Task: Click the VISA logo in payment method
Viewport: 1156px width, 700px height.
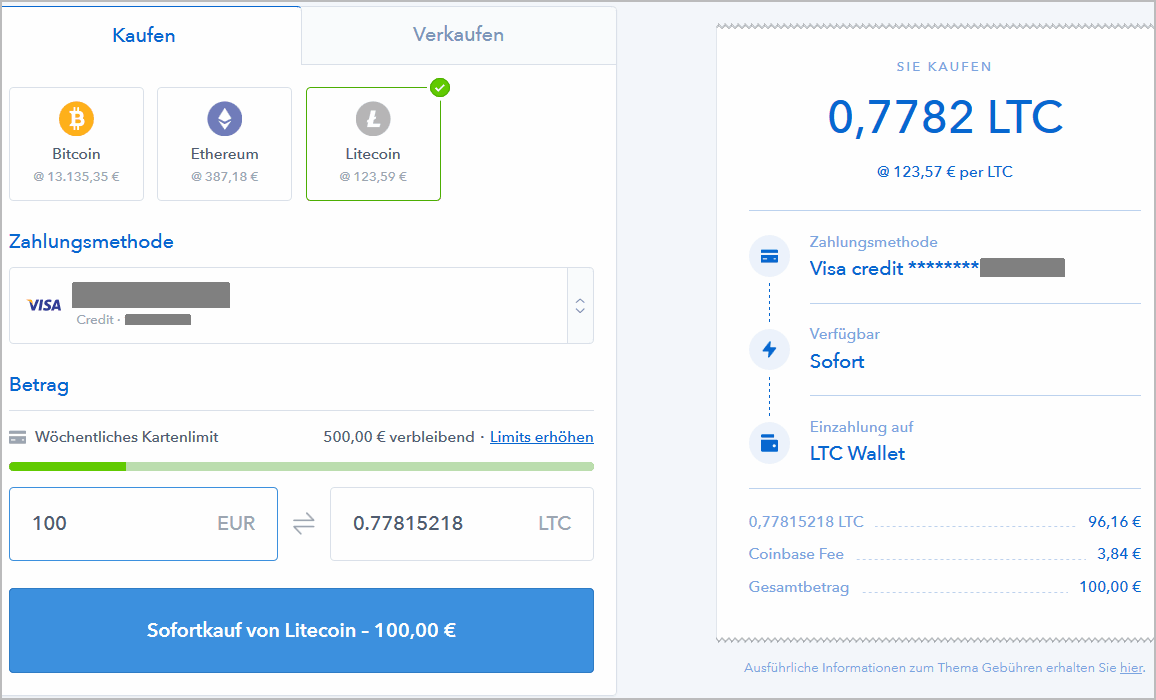Action: point(44,305)
